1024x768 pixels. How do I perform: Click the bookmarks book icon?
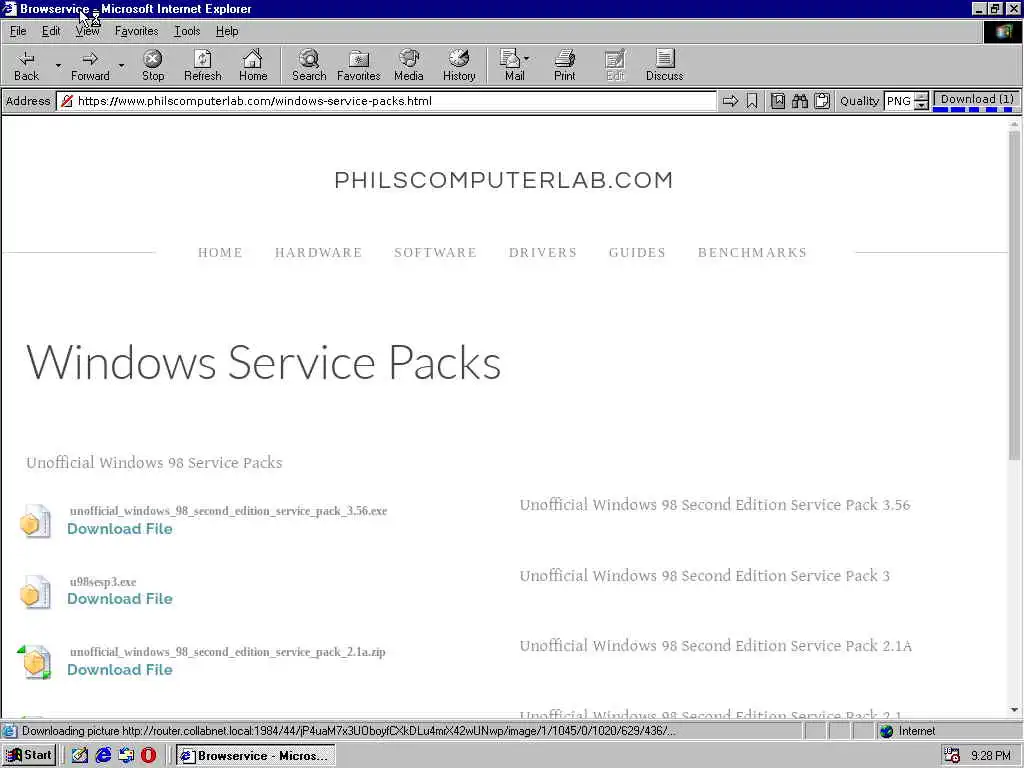pyautogui.click(x=778, y=101)
